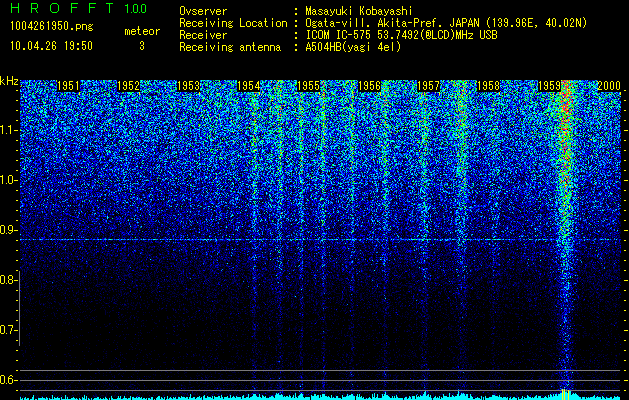The height and width of the screenshot is (400, 629).
Task: Click the A504HB(yagi 4el) antenna text
Action: (353, 47)
